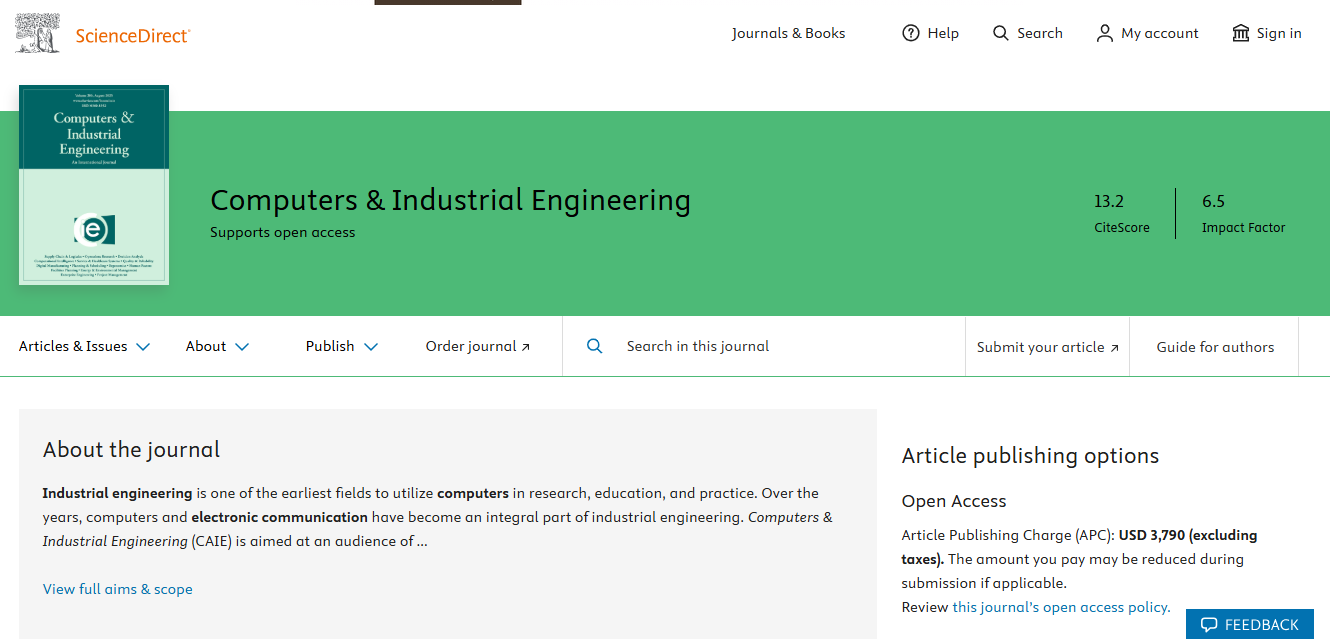Open View full aims & scope link
Image resolution: width=1330 pixels, height=639 pixels.
coord(118,589)
